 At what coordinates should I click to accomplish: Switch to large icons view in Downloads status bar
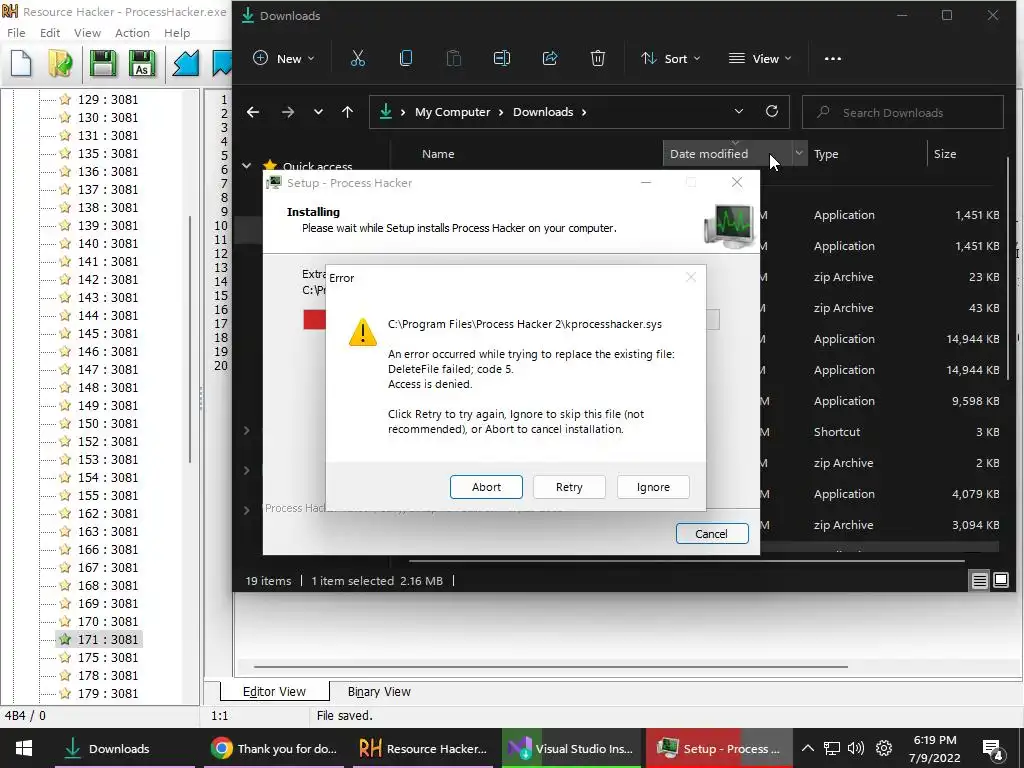(x=1000, y=580)
